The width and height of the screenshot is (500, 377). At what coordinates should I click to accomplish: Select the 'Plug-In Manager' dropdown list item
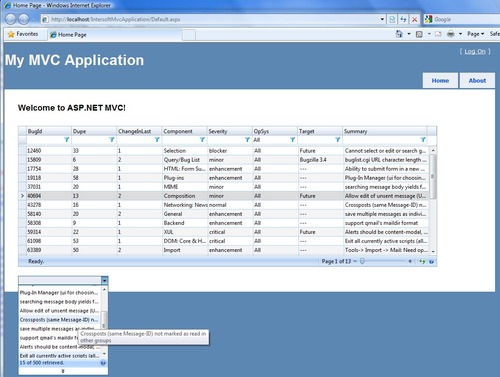click(x=59, y=293)
